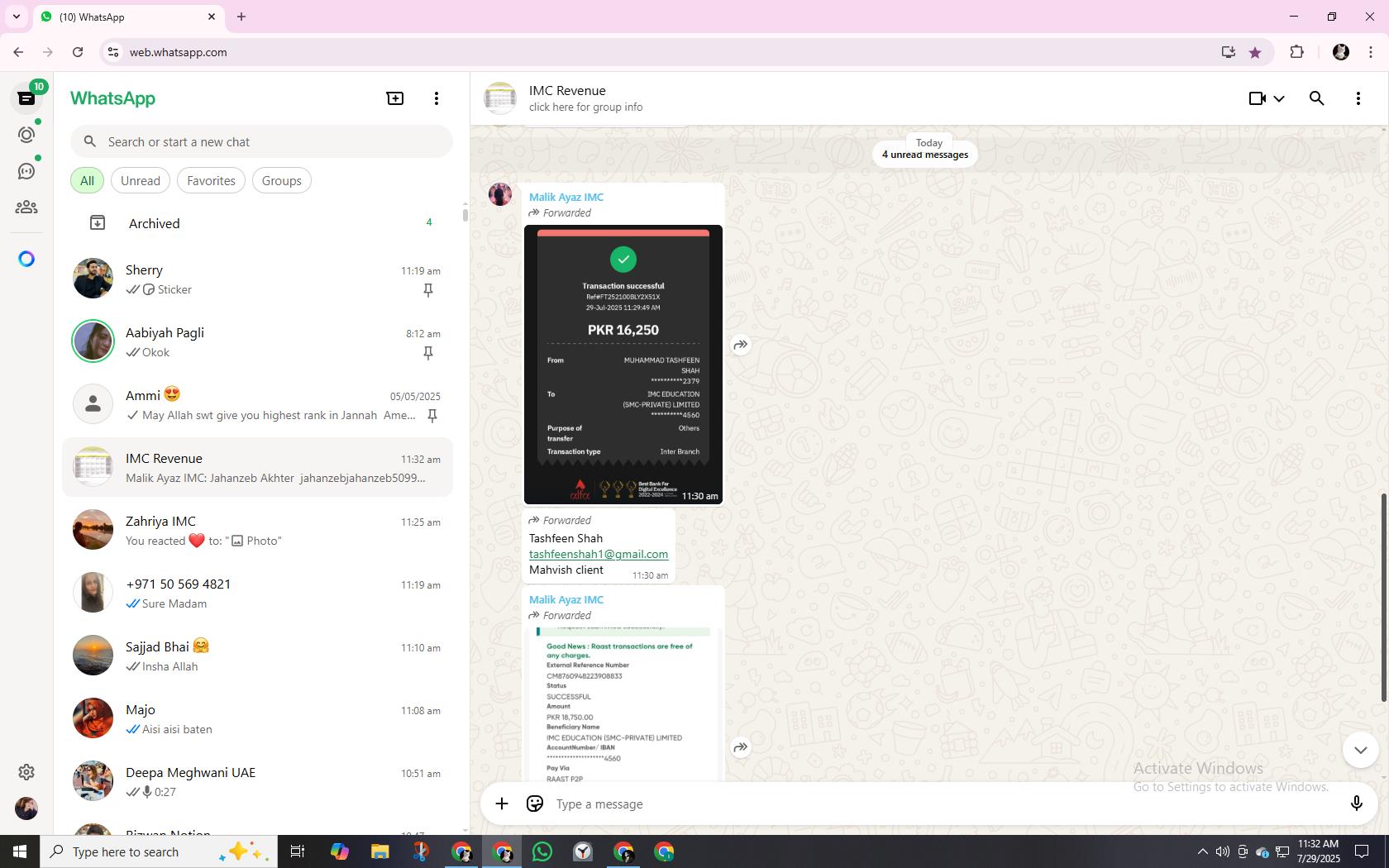This screenshot has width=1389, height=868.
Task: Select the Groups filter
Action: click(282, 180)
